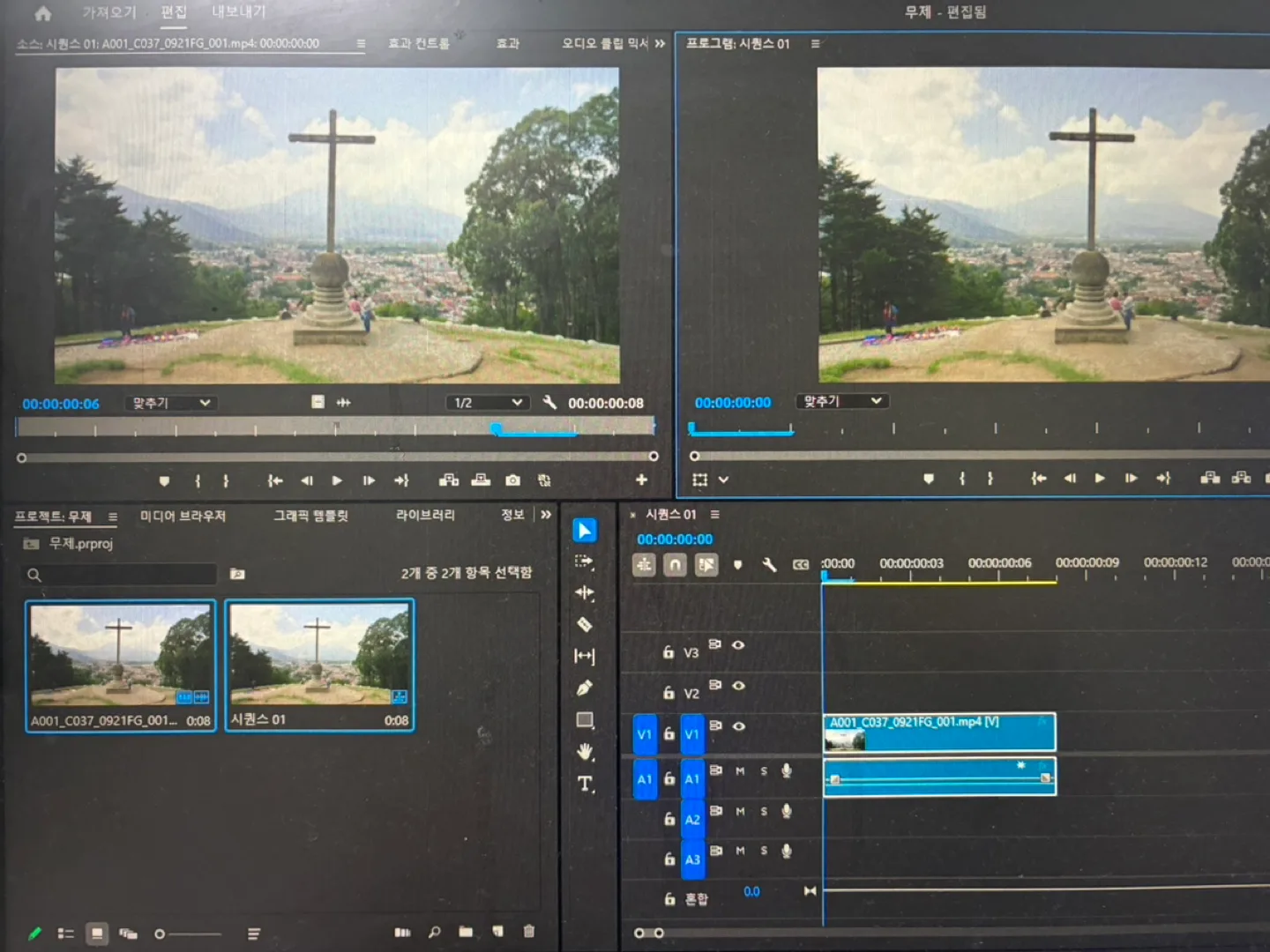Select the A001_C037 video clip on V1

939,733
